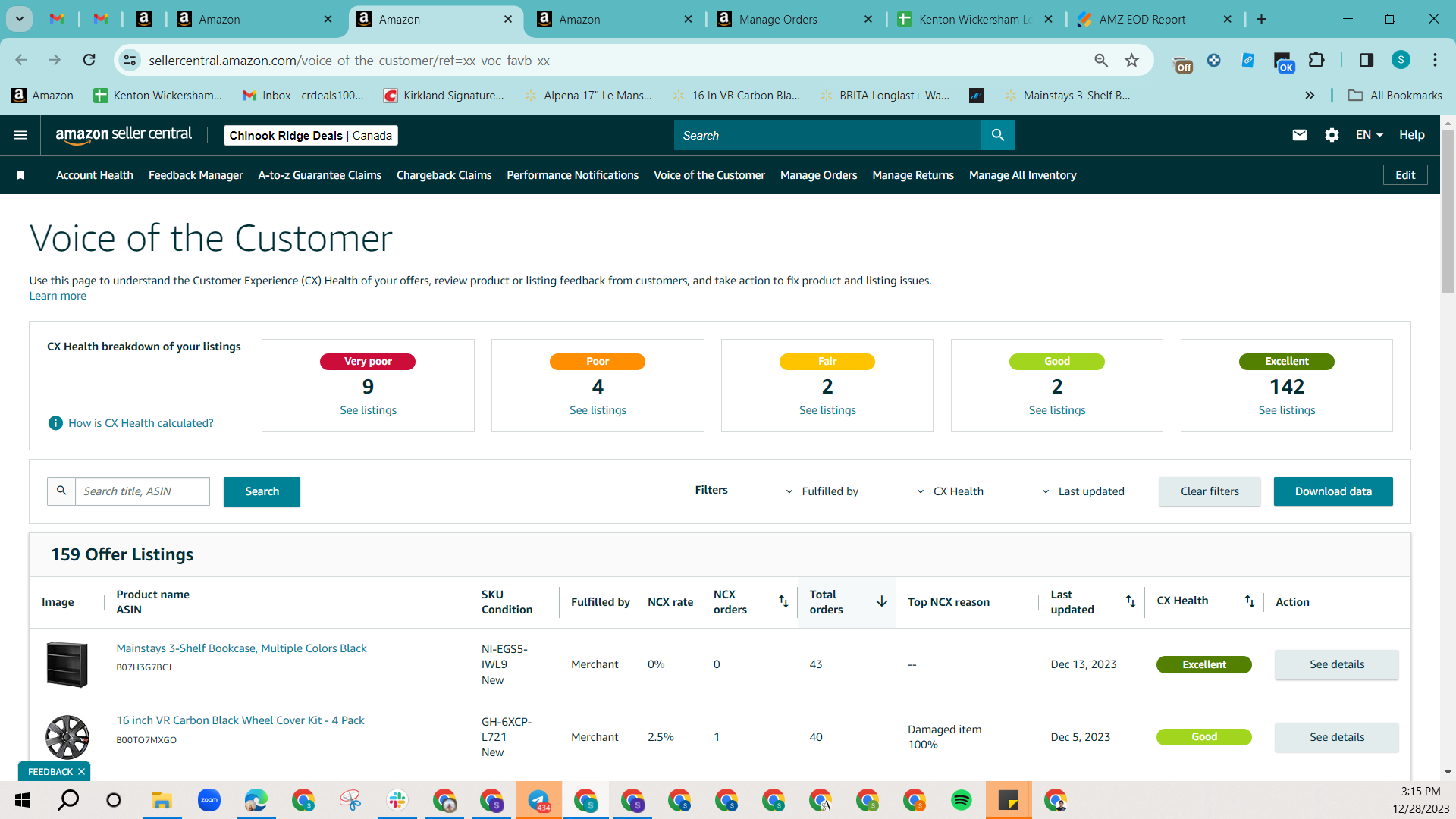Open the Seller Central hamburger menu
1456x819 pixels.
pos(20,135)
